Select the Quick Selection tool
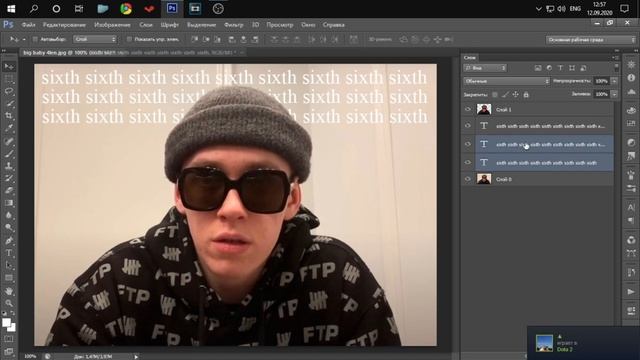 pyautogui.click(x=9, y=103)
